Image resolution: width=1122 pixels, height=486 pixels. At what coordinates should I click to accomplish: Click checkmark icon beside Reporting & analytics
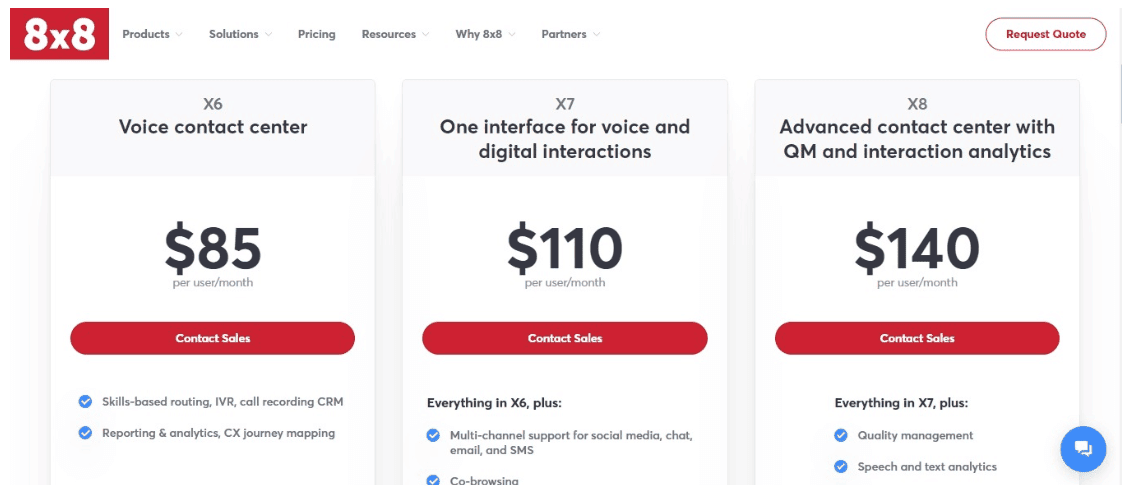point(85,433)
